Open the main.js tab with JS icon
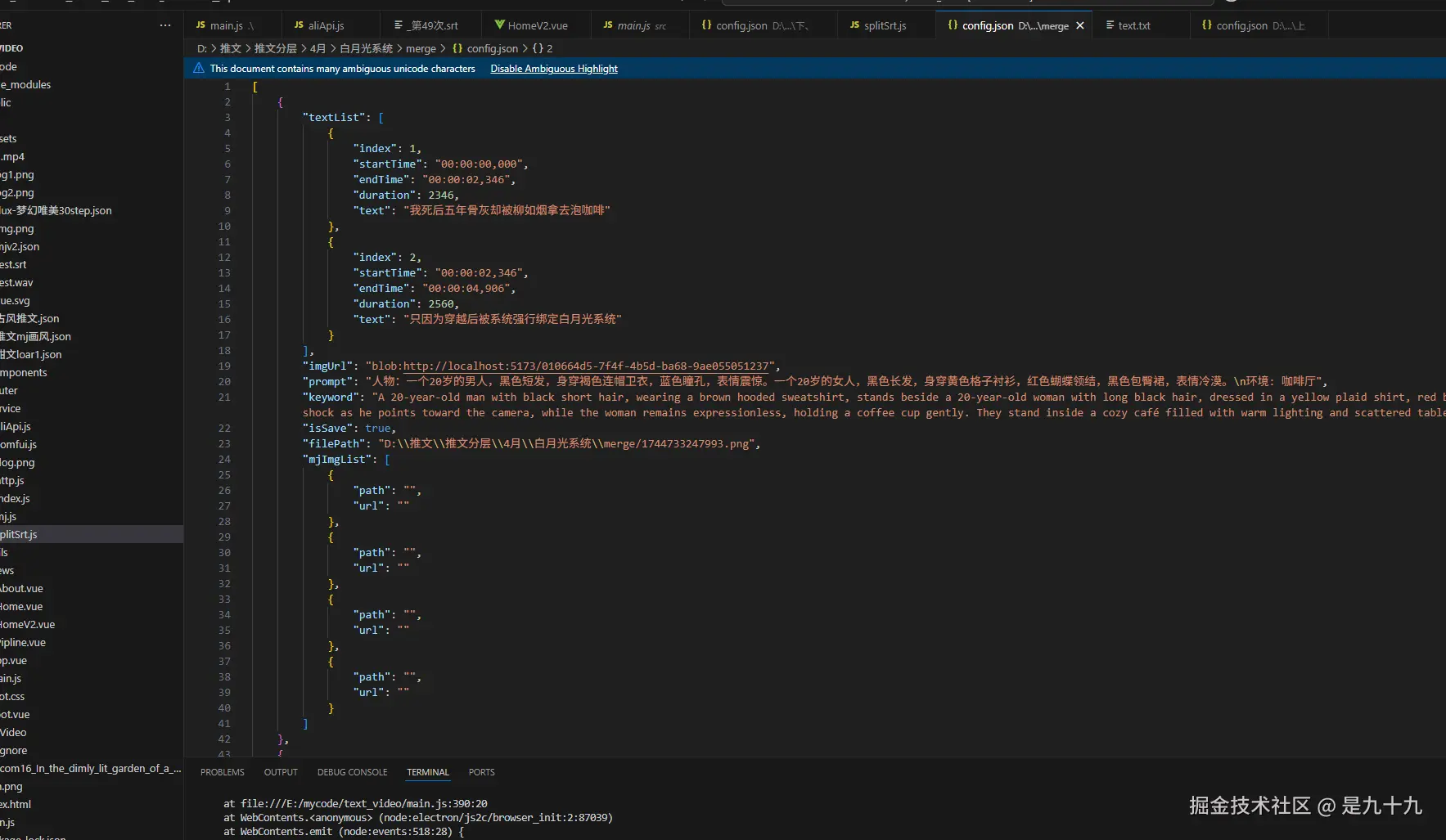This screenshot has height=840, width=1446. coord(225,25)
